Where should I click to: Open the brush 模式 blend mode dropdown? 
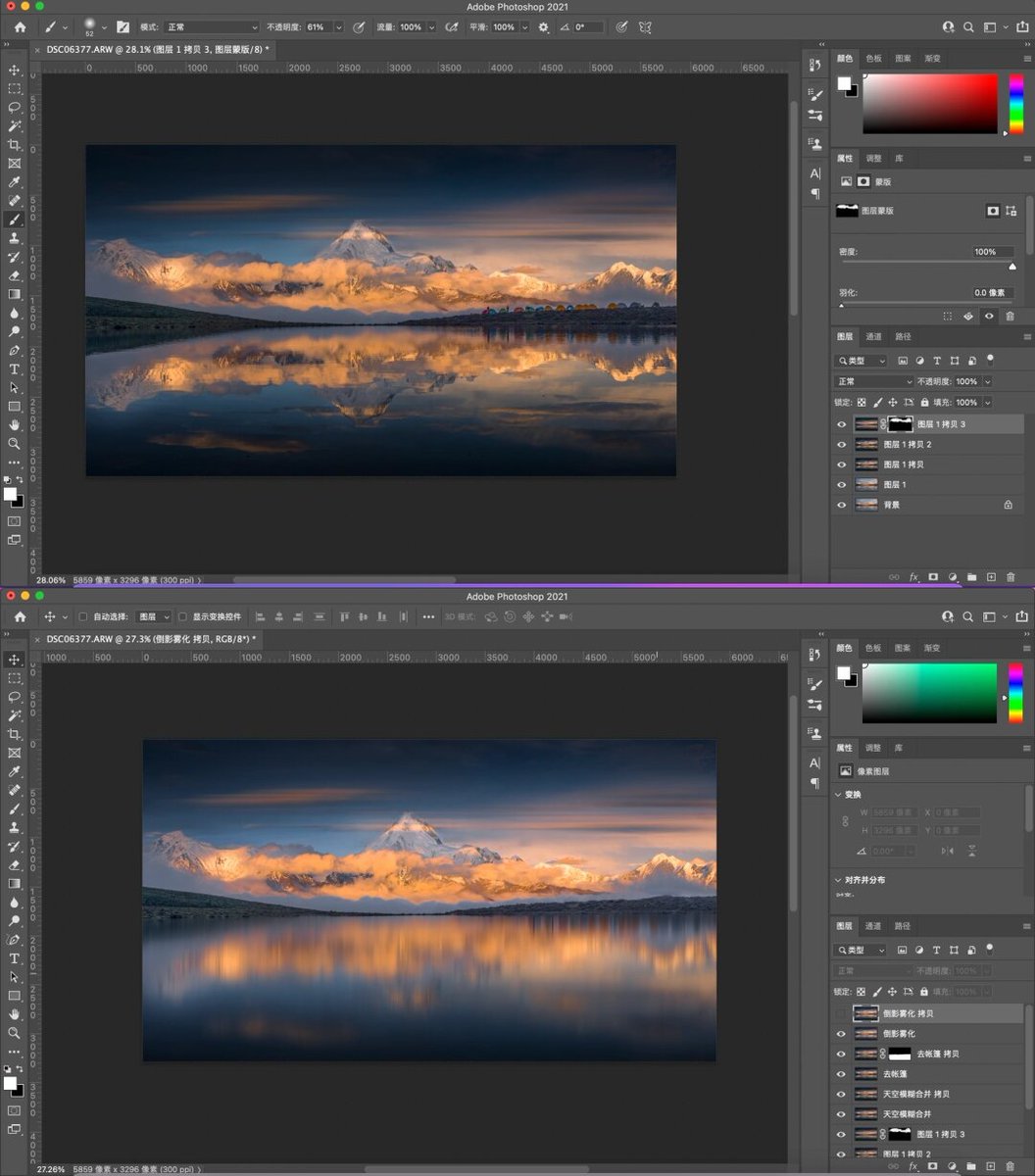click(211, 27)
